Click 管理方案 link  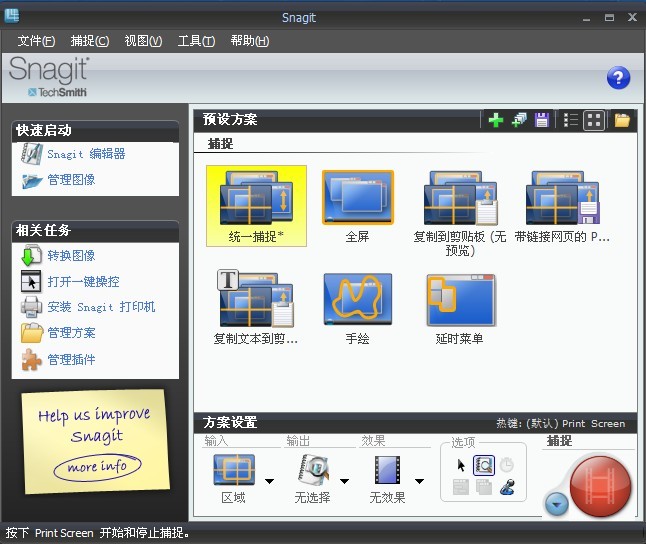tap(71, 333)
